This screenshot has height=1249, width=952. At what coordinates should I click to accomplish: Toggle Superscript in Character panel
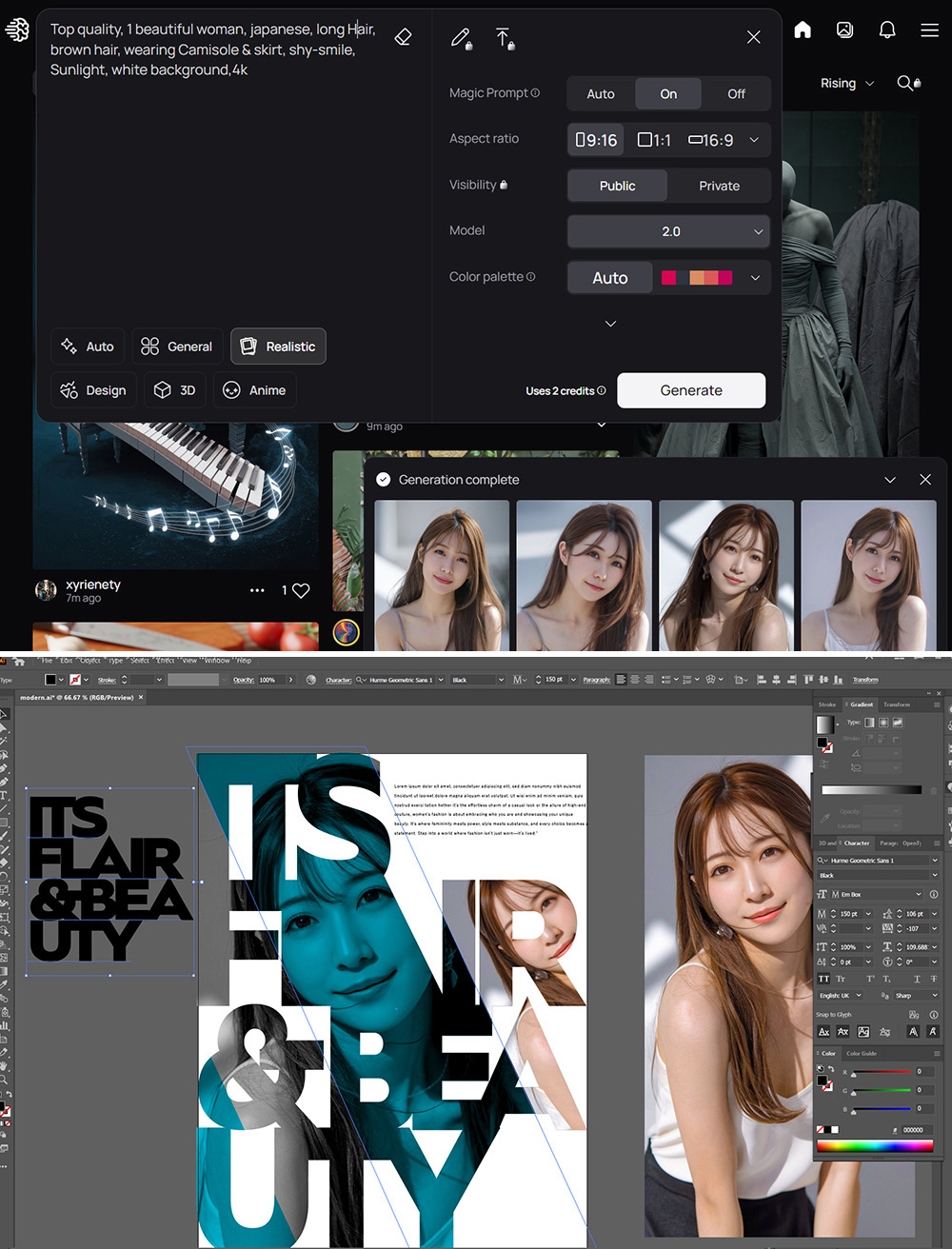tap(870, 979)
